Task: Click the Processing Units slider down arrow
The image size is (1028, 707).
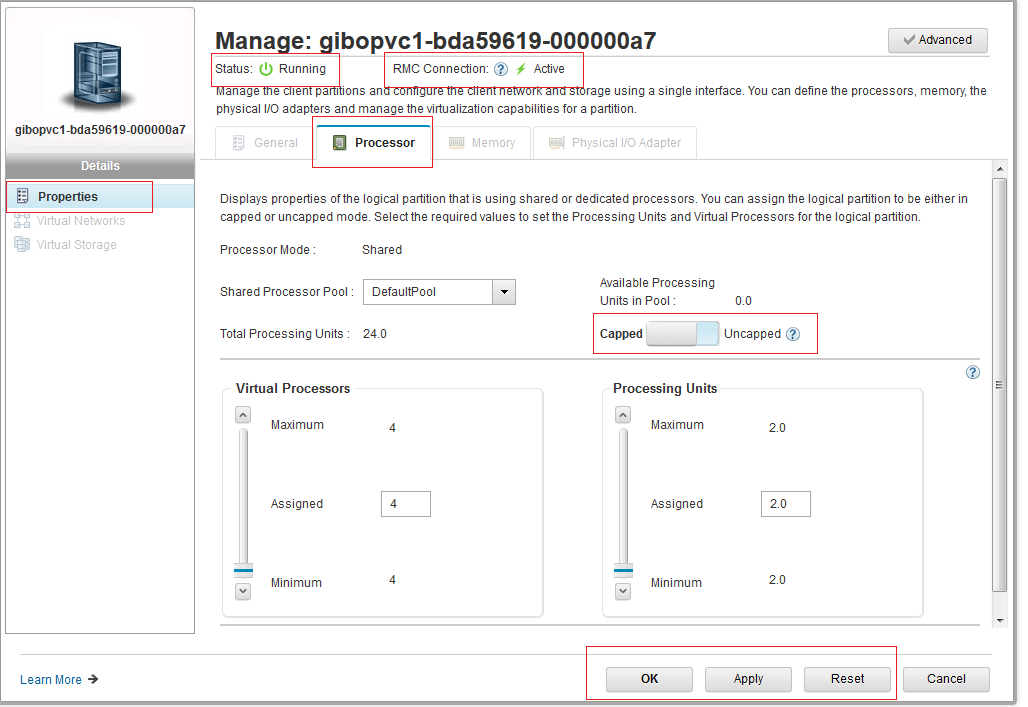Action: coord(623,591)
